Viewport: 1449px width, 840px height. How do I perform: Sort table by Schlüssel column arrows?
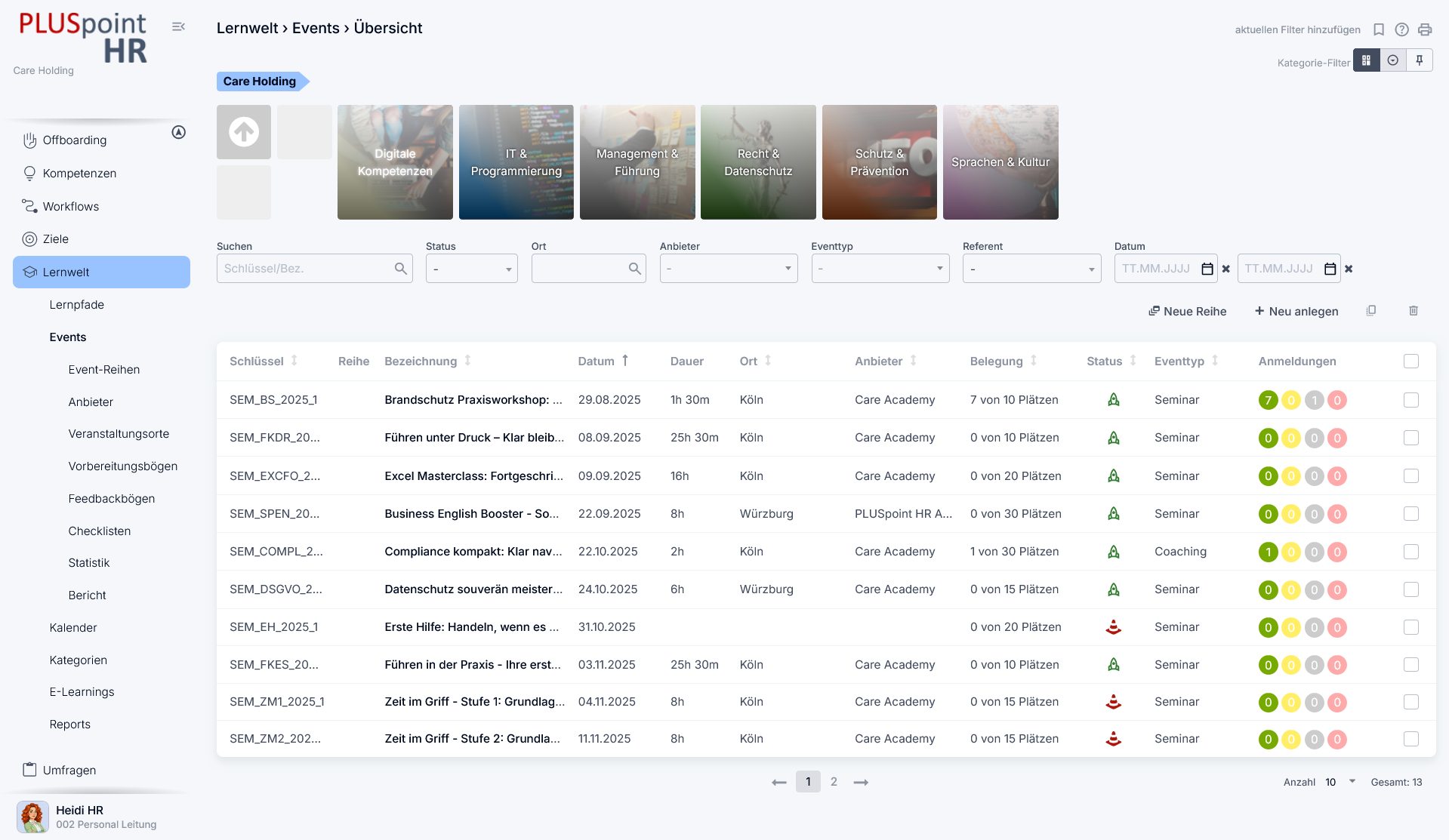point(294,361)
